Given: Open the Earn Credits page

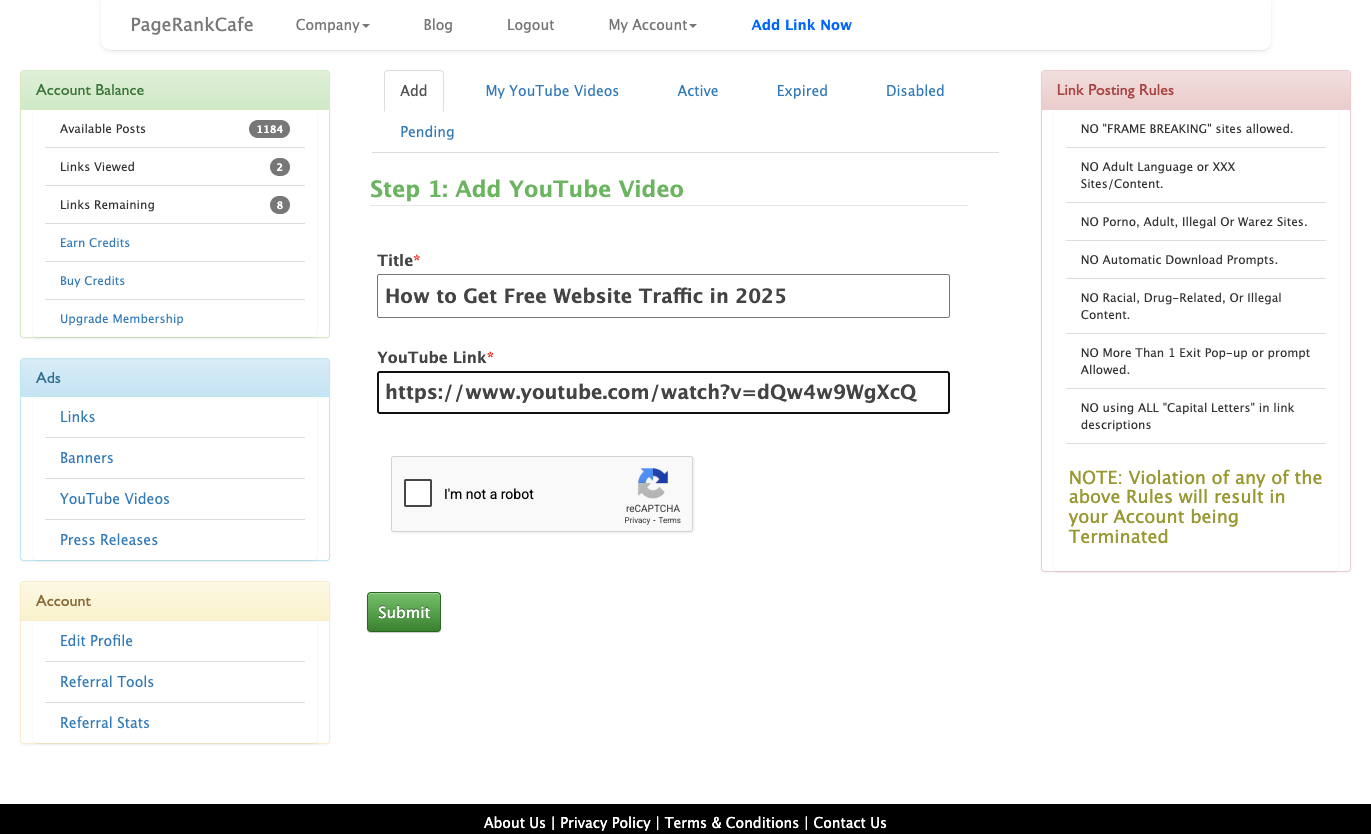Looking at the screenshot, I should click(x=94, y=242).
